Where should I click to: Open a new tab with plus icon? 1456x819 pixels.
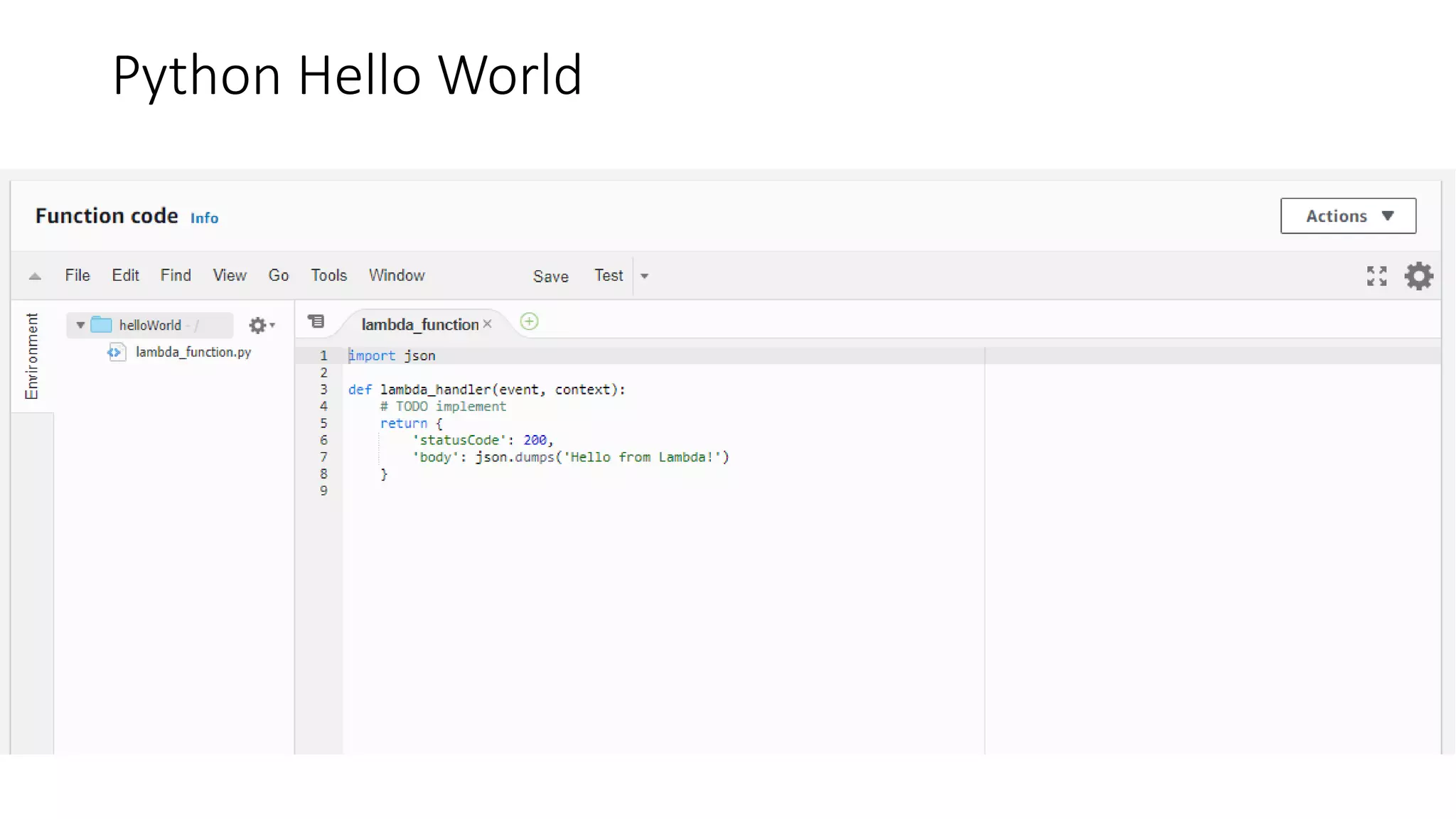(x=530, y=322)
